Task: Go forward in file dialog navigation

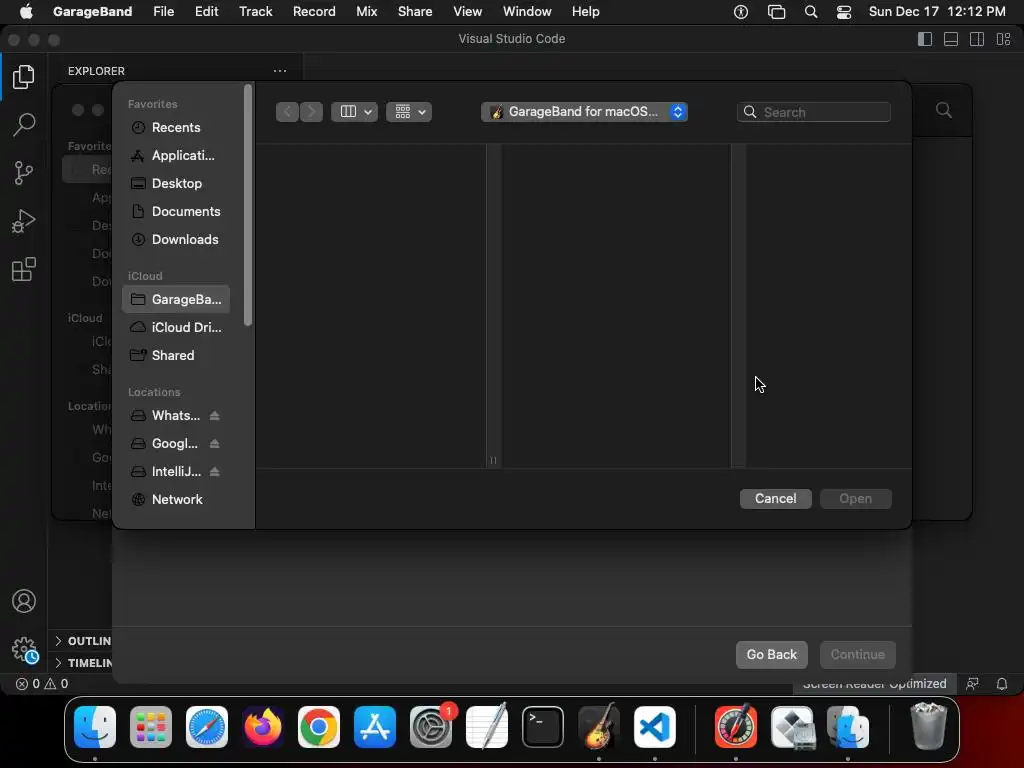Action: 312,112
